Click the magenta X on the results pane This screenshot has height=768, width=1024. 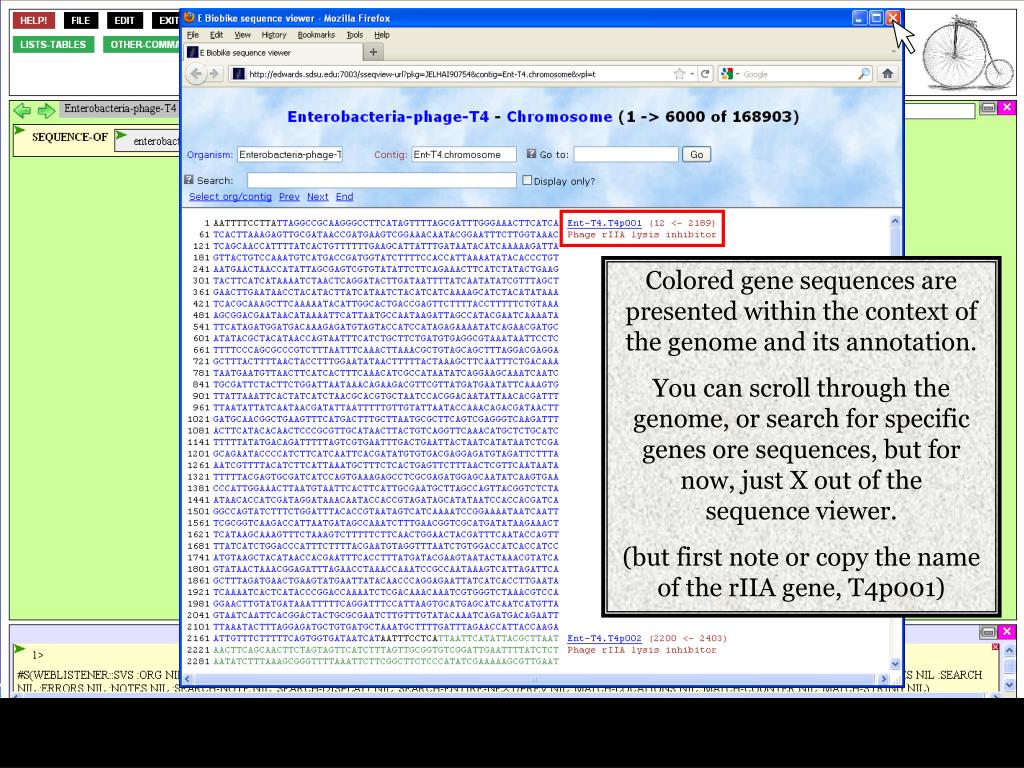pyautogui.click(x=1007, y=632)
